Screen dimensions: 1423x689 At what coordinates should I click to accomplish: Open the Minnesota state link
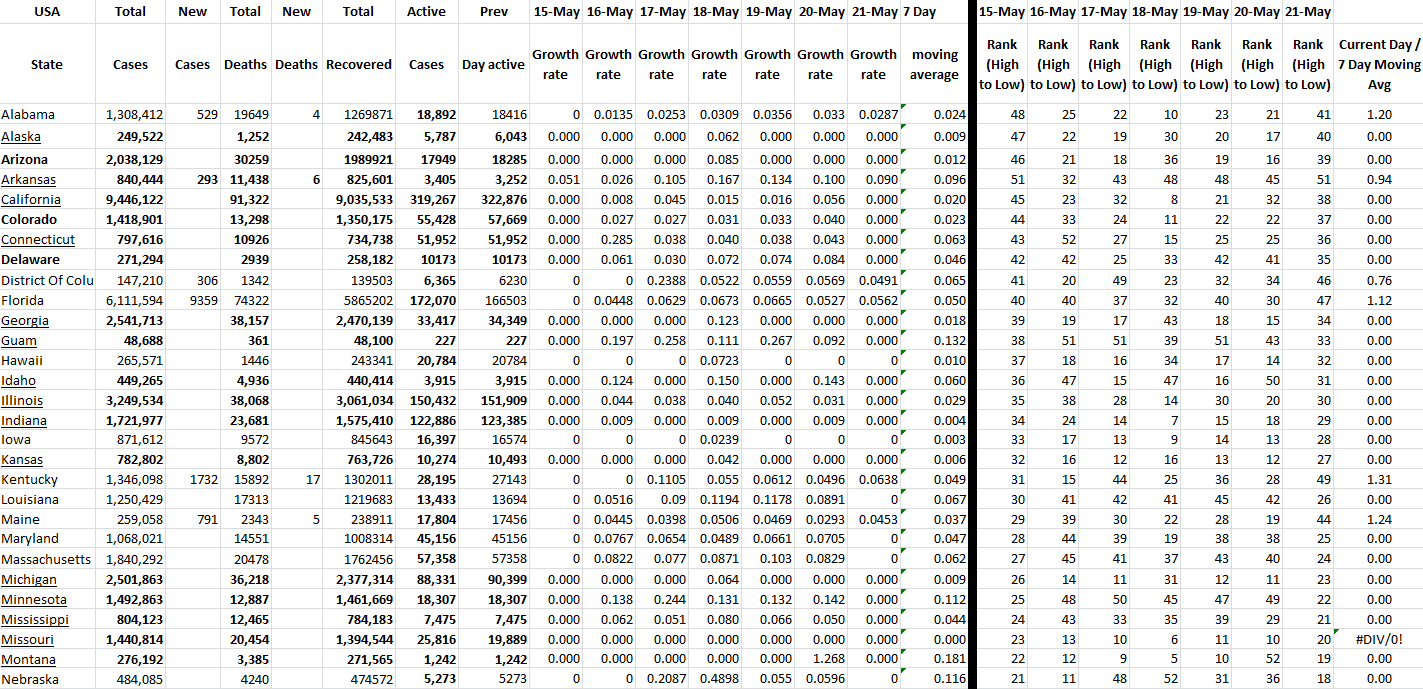[x=34, y=600]
